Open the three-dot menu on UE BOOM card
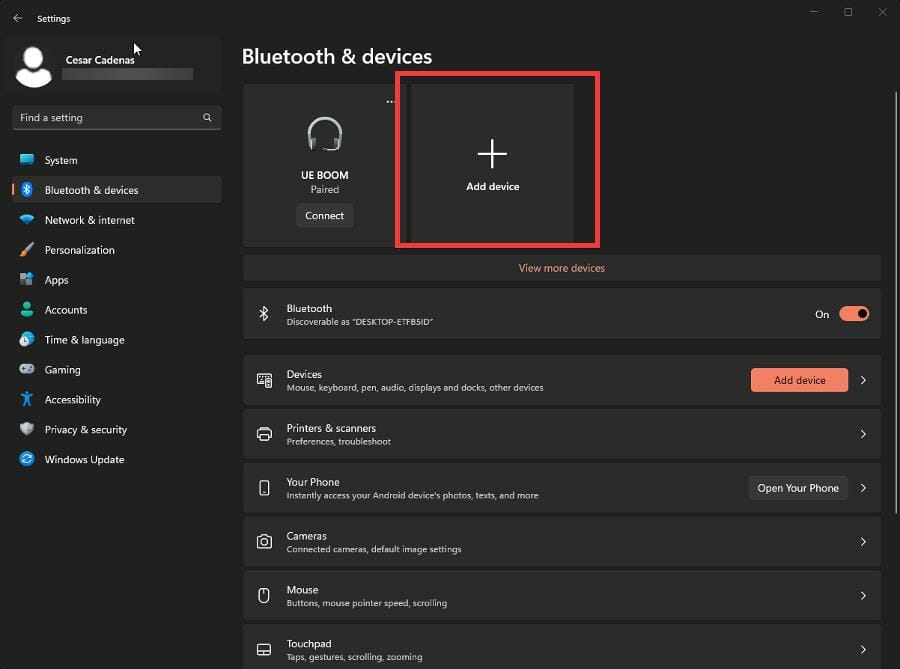This screenshot has width=900, height=669. coord(391,102)
